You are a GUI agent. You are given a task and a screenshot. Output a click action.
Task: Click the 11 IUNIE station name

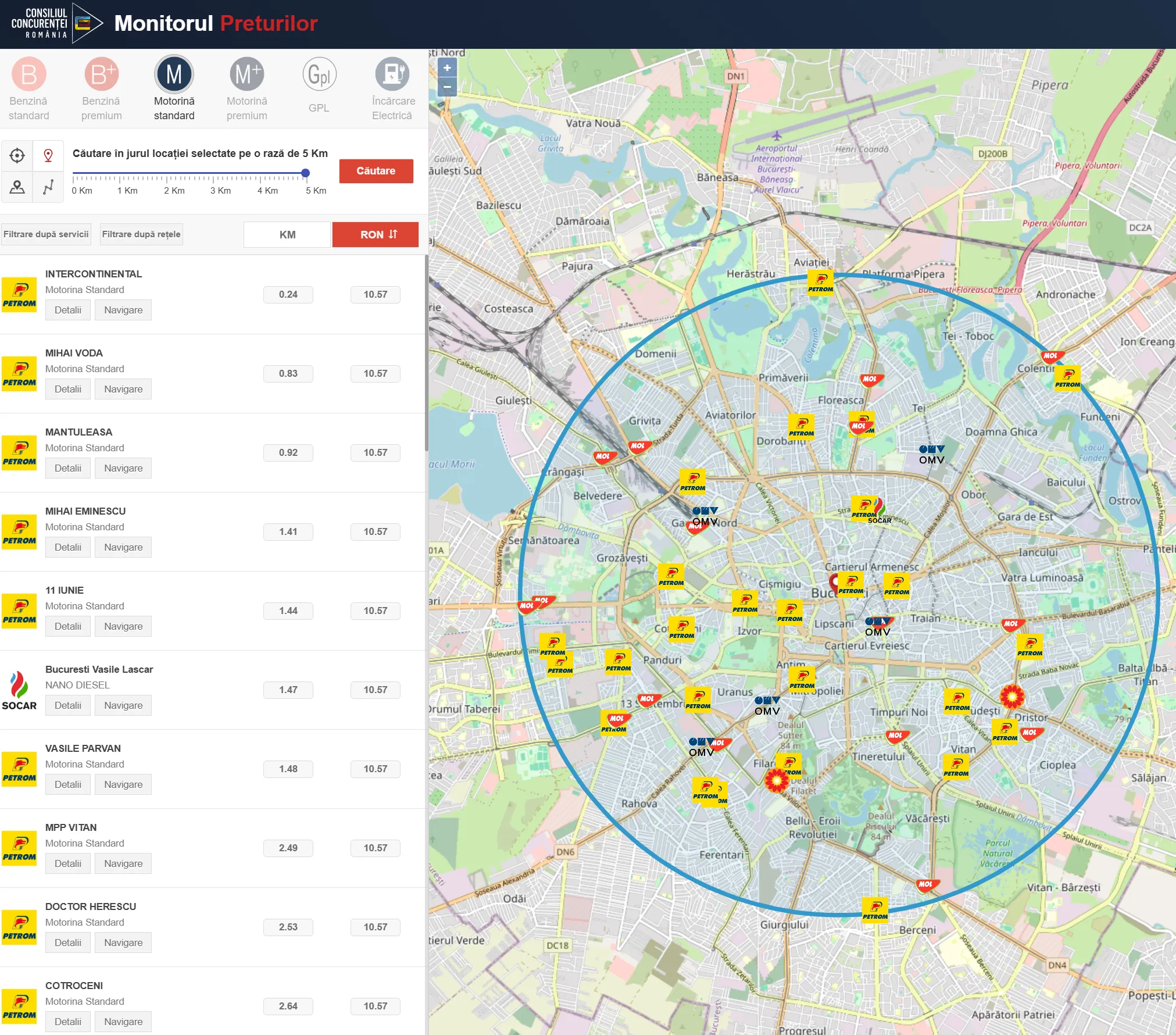coord(65,590)
